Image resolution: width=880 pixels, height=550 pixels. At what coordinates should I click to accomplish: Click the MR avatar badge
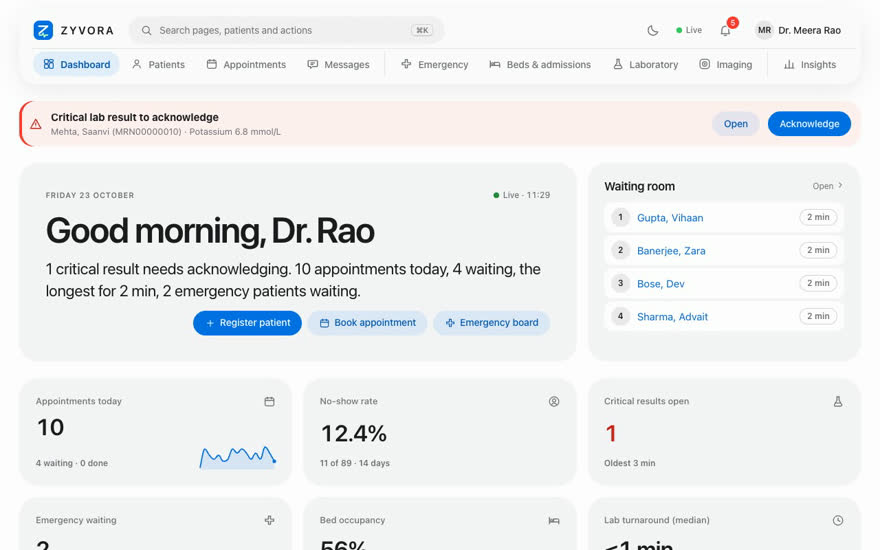(x=764, y=30)
